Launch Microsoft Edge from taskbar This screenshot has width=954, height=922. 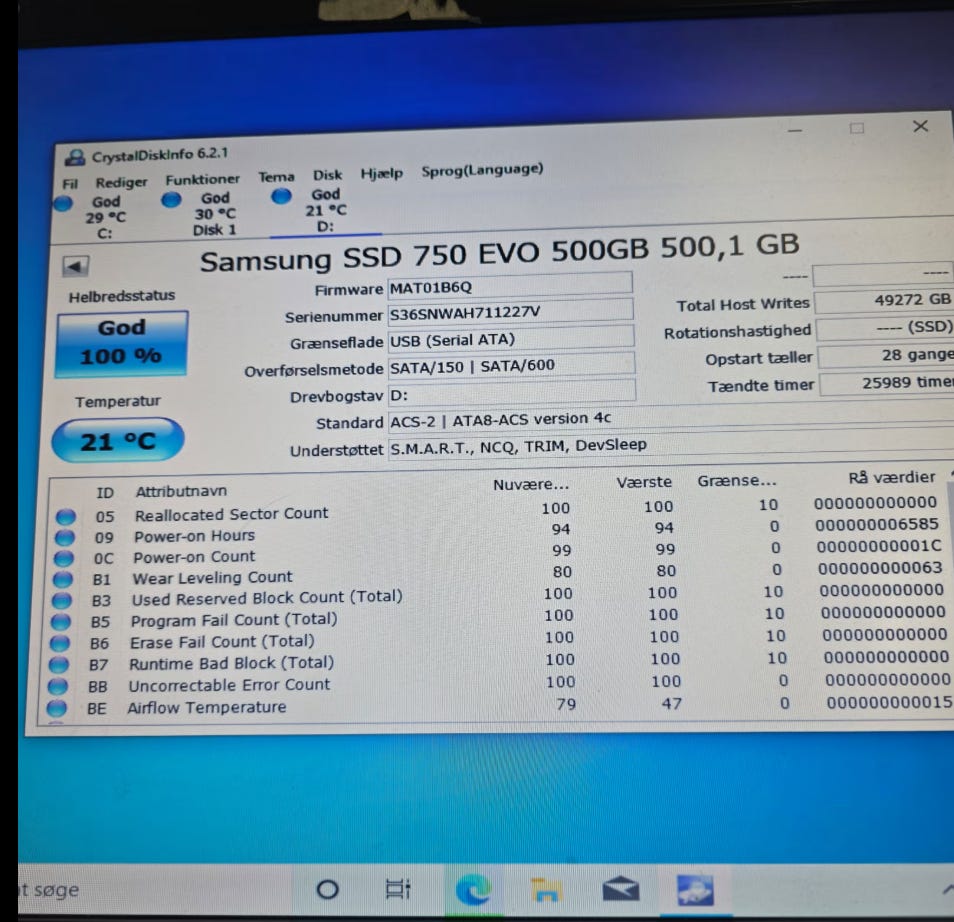click(x=473, y=890)
